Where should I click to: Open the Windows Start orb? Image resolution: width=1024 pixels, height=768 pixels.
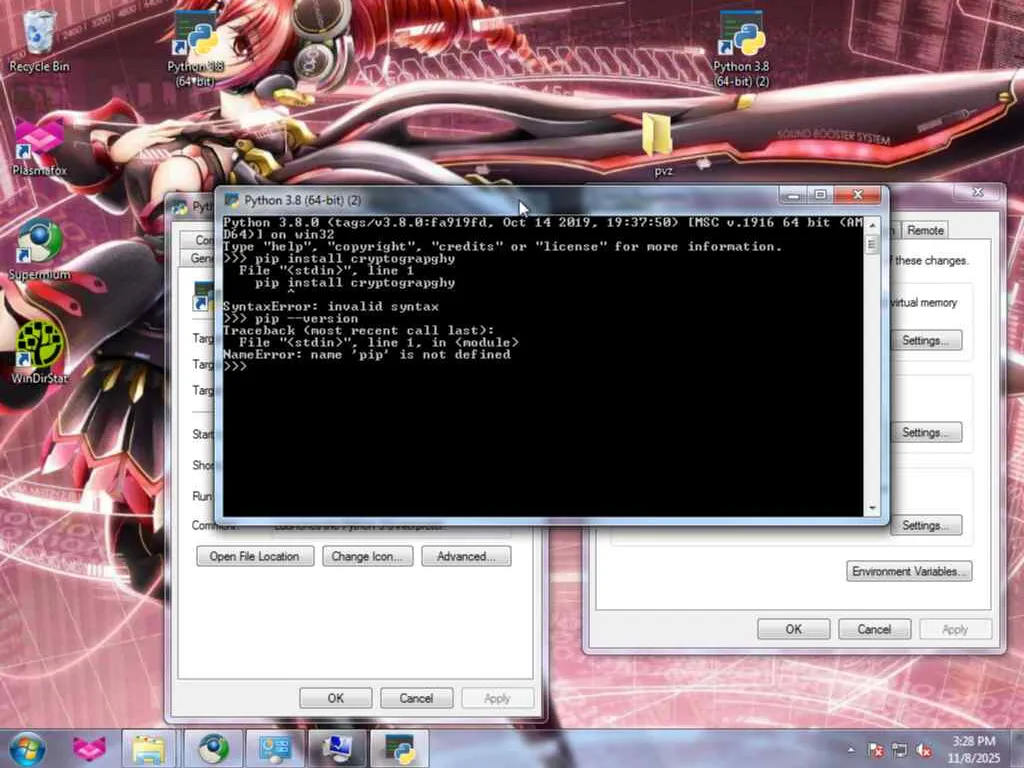coord(27,748)
